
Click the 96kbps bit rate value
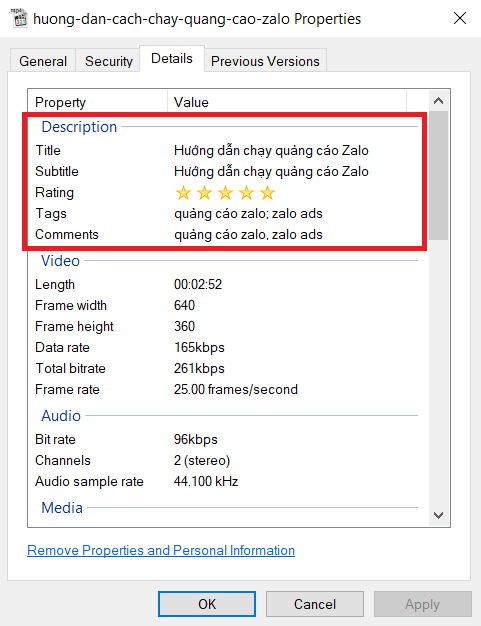pyautogui.click(x=196, y=440)
